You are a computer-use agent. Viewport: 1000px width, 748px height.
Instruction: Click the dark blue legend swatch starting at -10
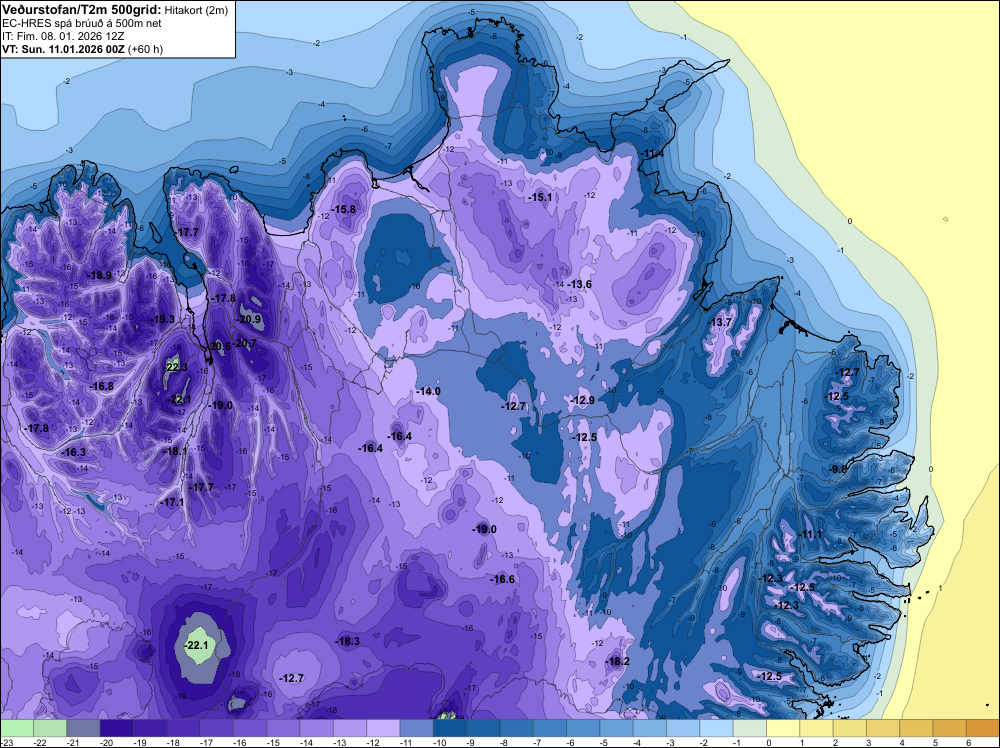450,728
